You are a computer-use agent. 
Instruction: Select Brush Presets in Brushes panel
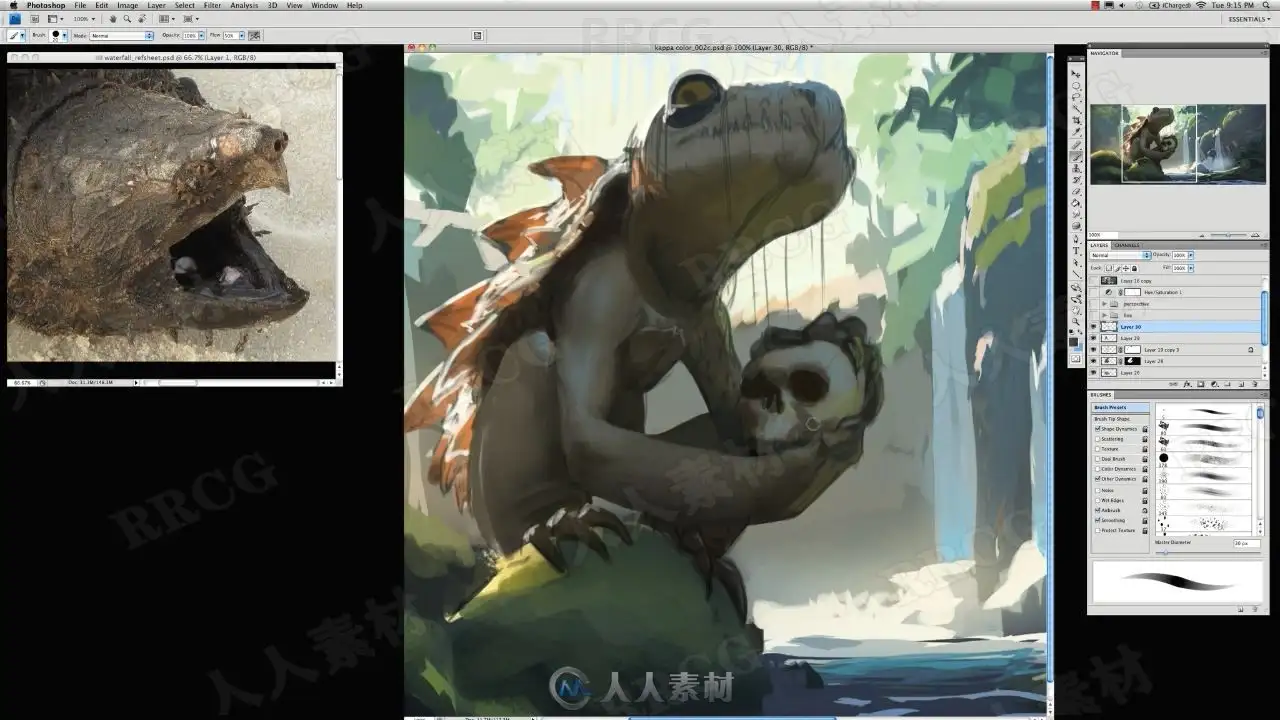click(x=1120, y=408)
